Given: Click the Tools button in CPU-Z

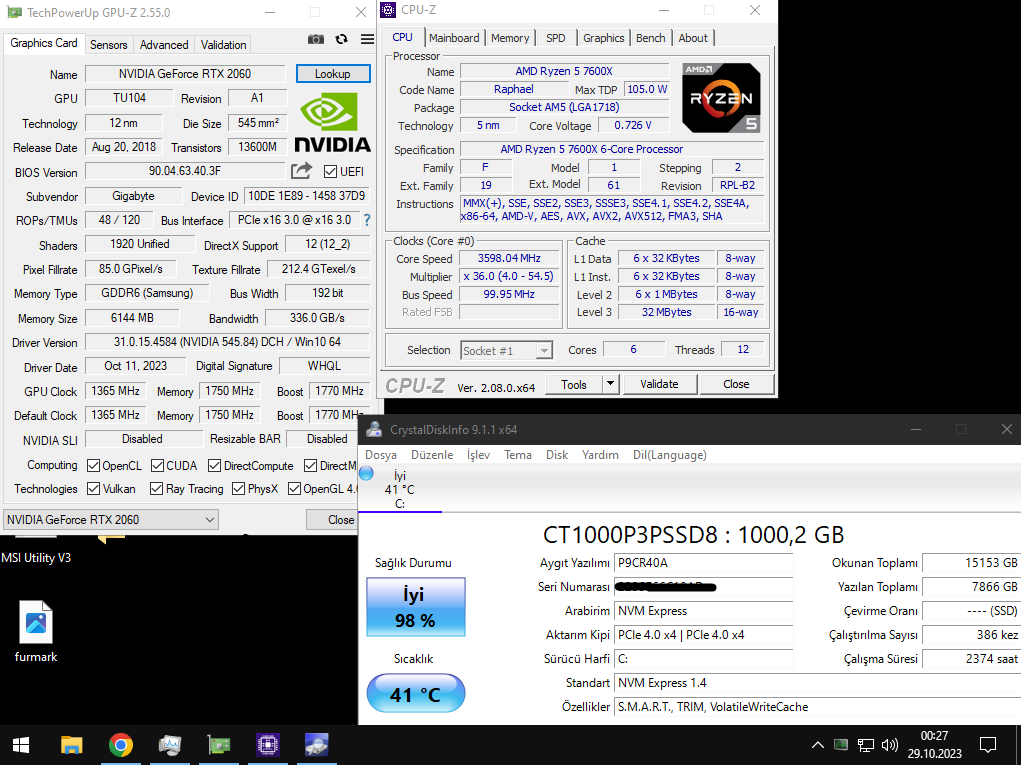Looking at the screenshot, I should click(x=574, y=384).
